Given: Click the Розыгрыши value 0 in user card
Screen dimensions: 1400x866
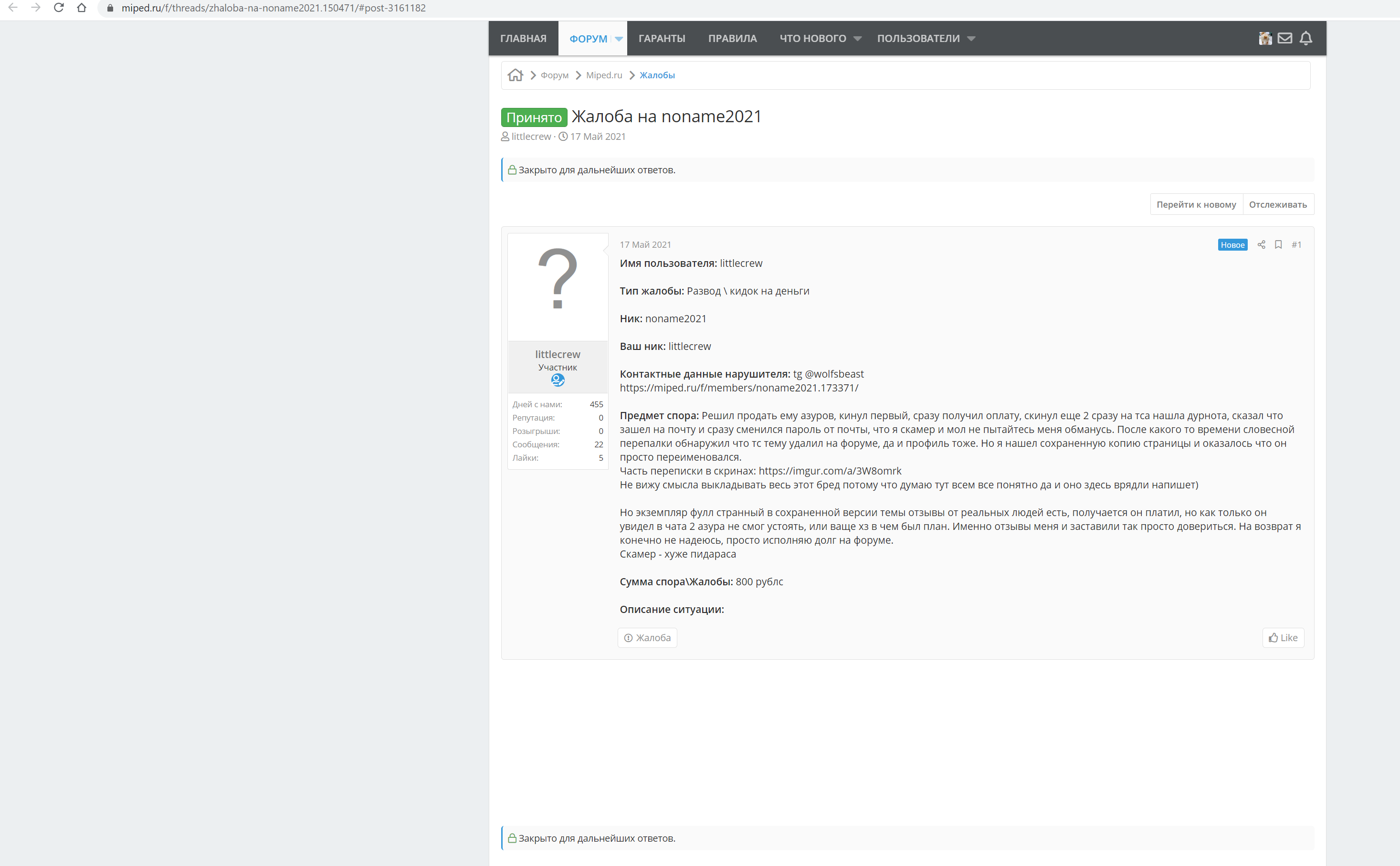Looking at the screenshot, I should tap(600, 431).
